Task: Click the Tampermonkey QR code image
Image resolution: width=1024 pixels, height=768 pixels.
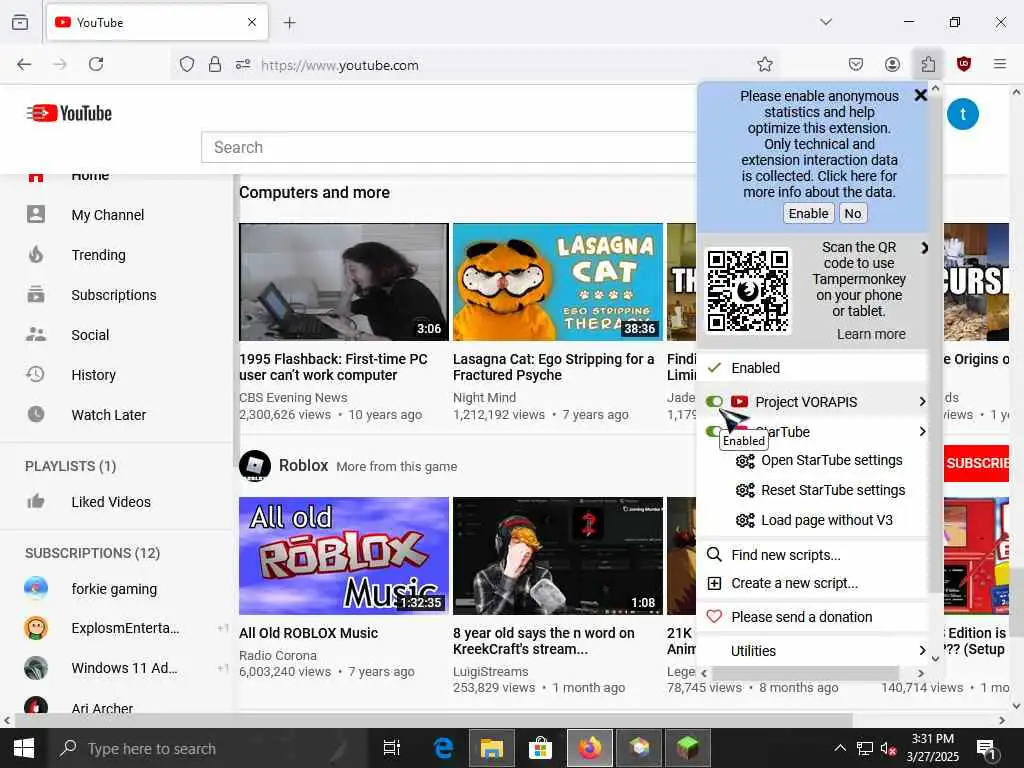Action: [748, 290]
